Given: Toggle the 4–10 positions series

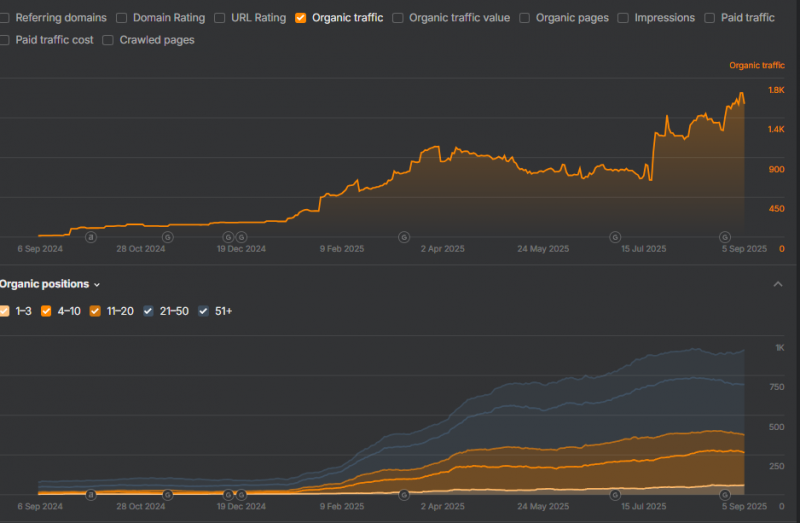Looking at the screenshot, I should click(47, 311).
